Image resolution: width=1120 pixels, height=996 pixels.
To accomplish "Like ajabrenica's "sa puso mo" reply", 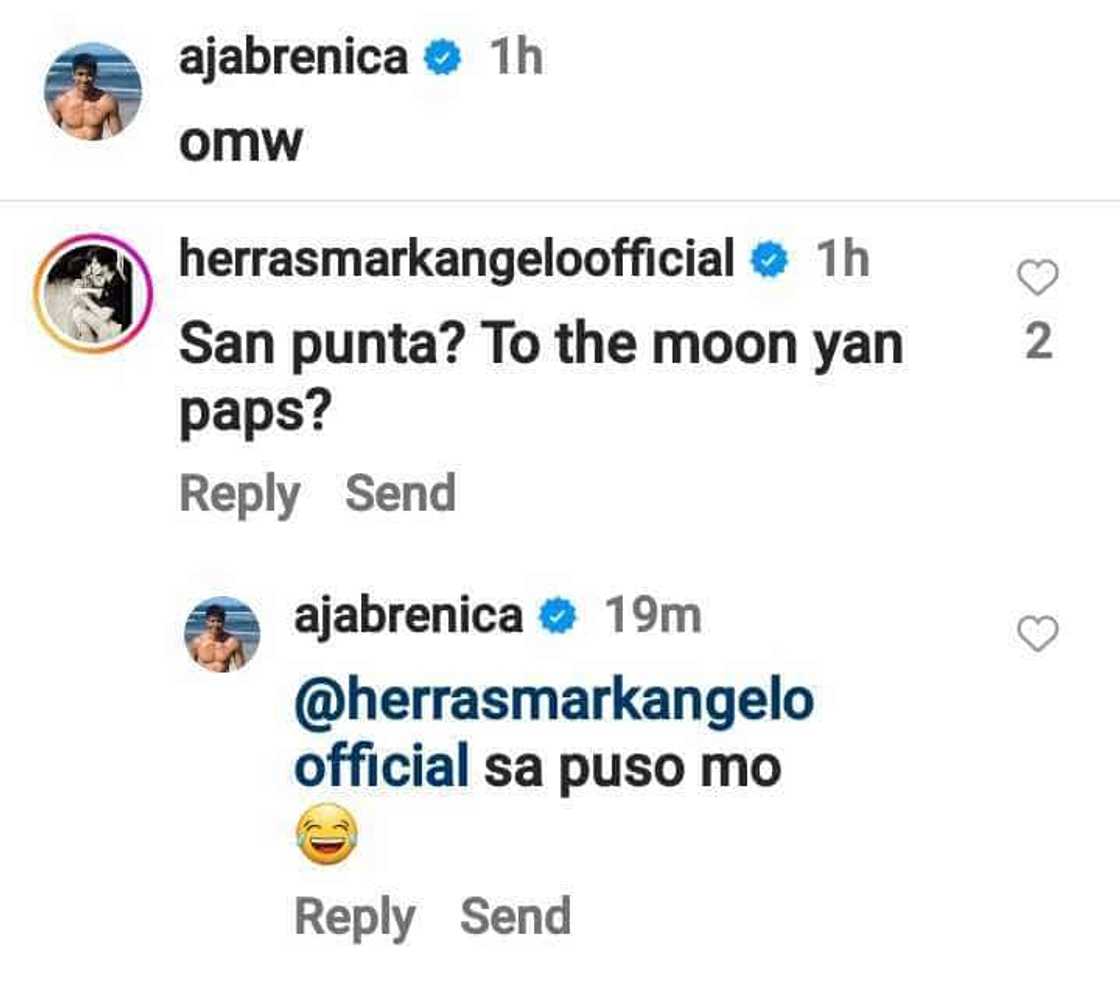I will 1037,633.
